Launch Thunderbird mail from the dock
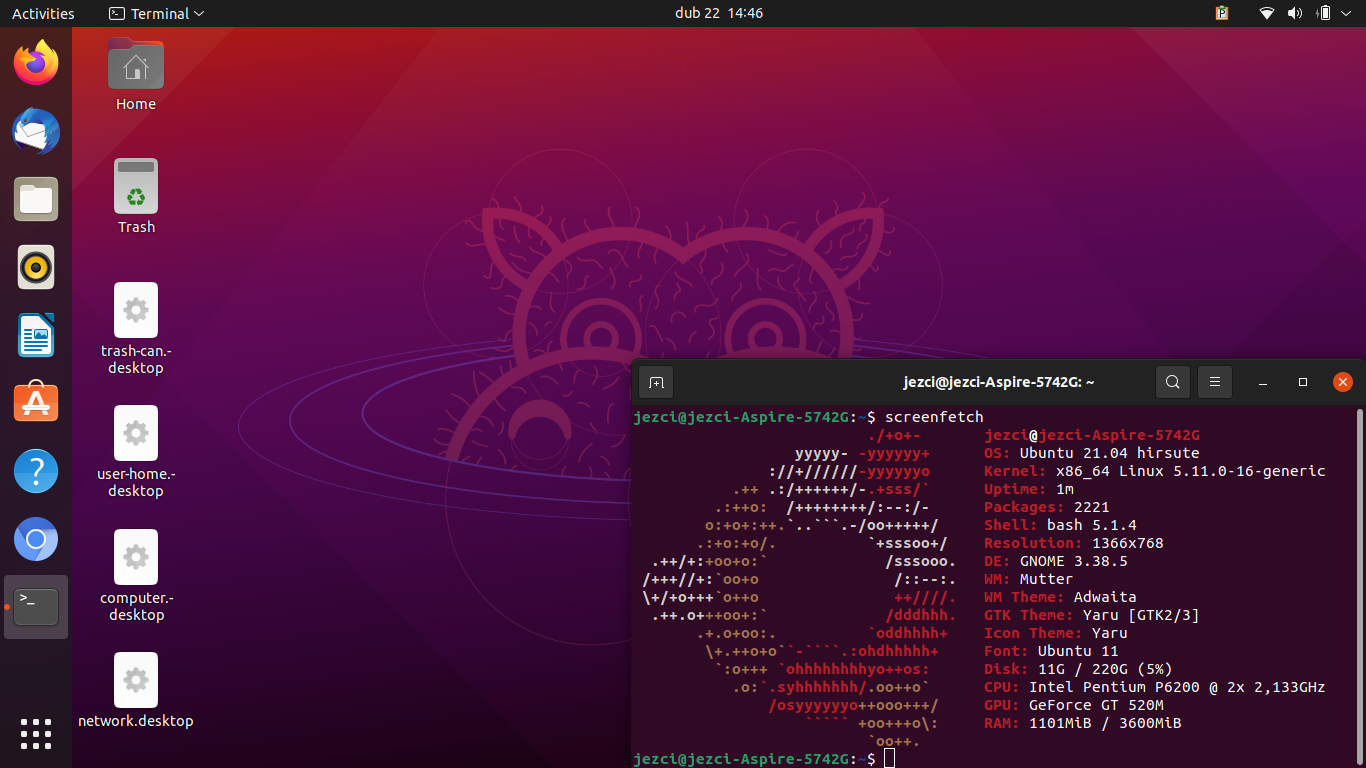 point(35,131)
